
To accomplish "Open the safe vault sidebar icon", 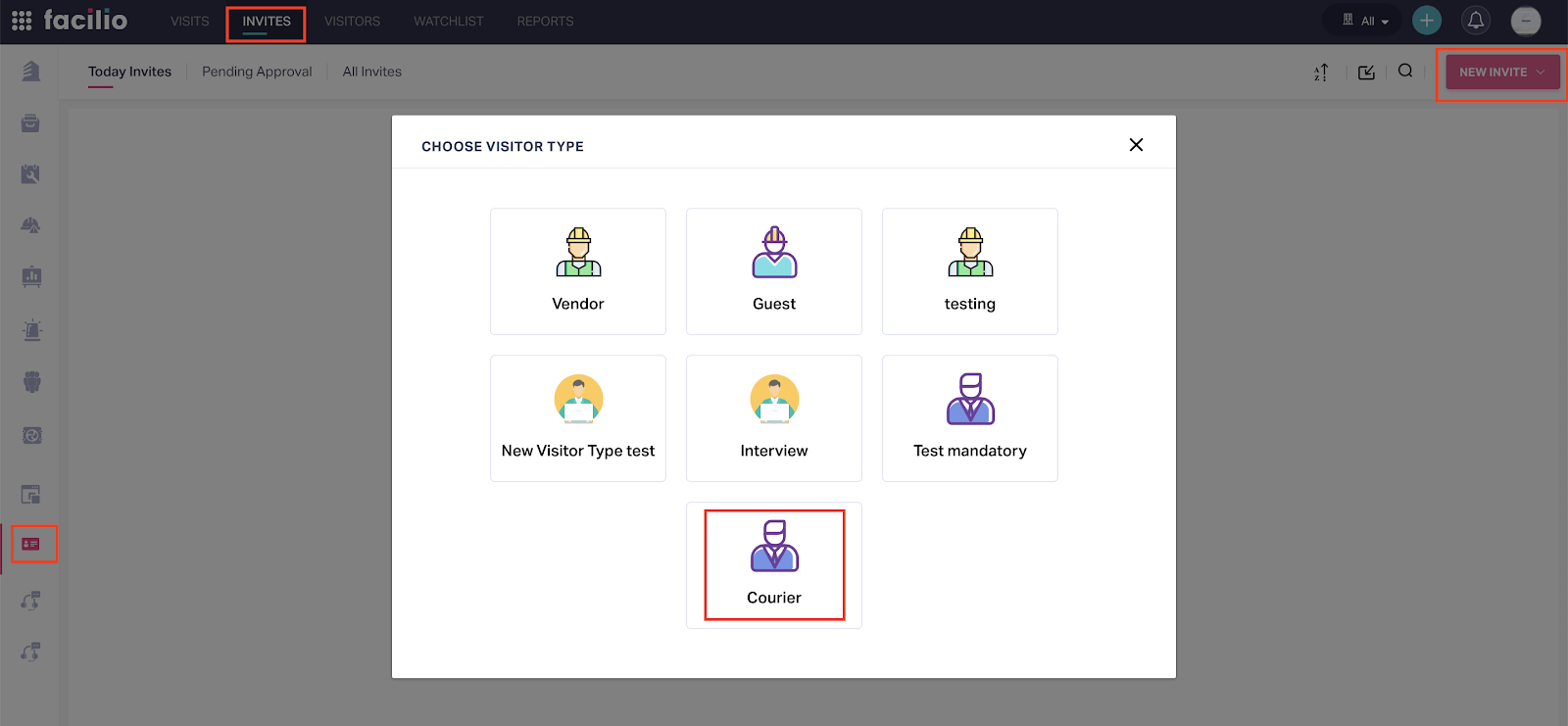I will [31, 435].
